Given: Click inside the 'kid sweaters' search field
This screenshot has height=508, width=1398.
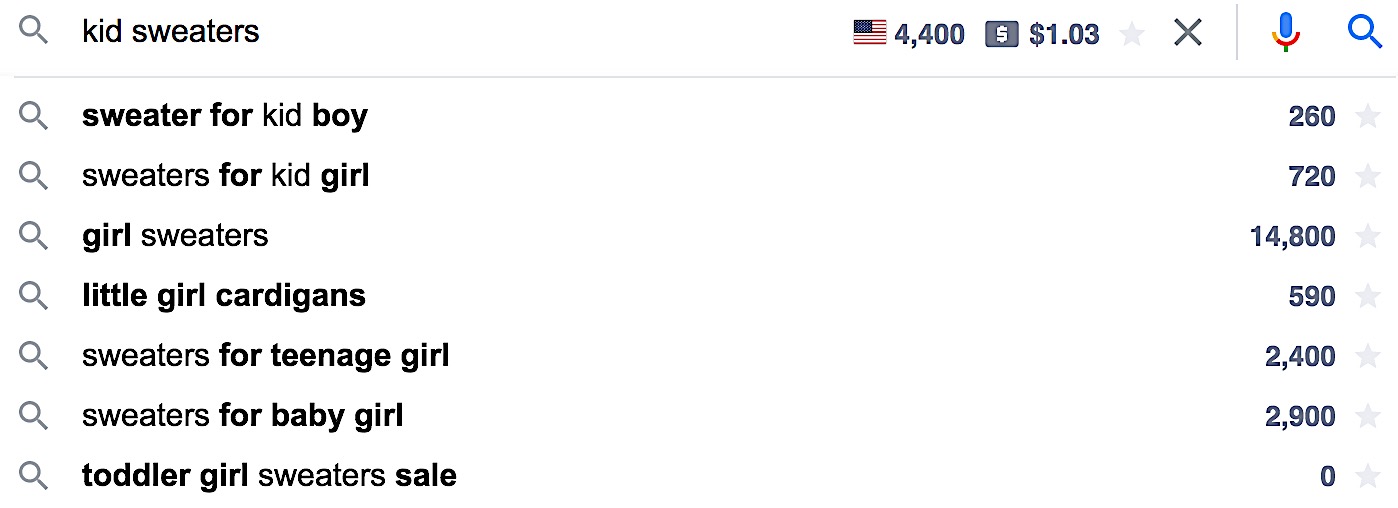Looking at the screenshot, I should pos(450,33).
